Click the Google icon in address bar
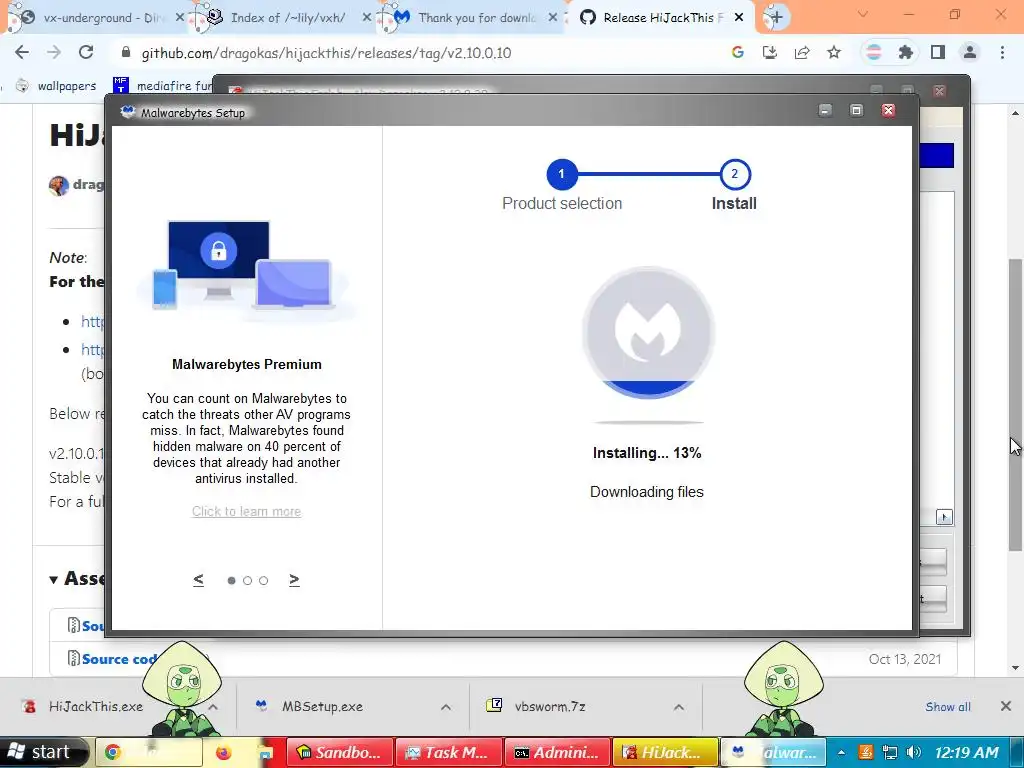 737,52
